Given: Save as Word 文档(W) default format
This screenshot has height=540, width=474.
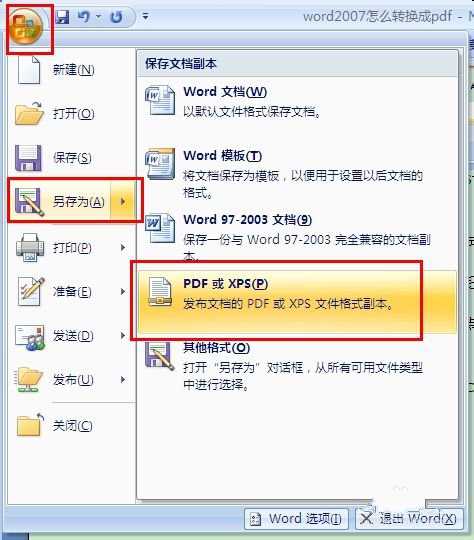Looking at the screenshot, I should pos(297,101).
